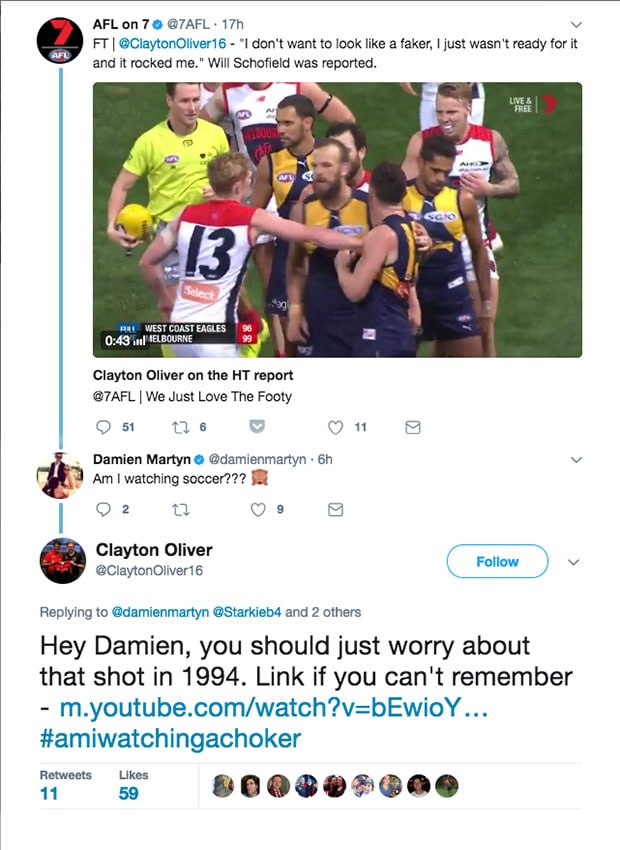Follow Clayton Oliver
Screen dimensions: 620x850
click(497, 561)
